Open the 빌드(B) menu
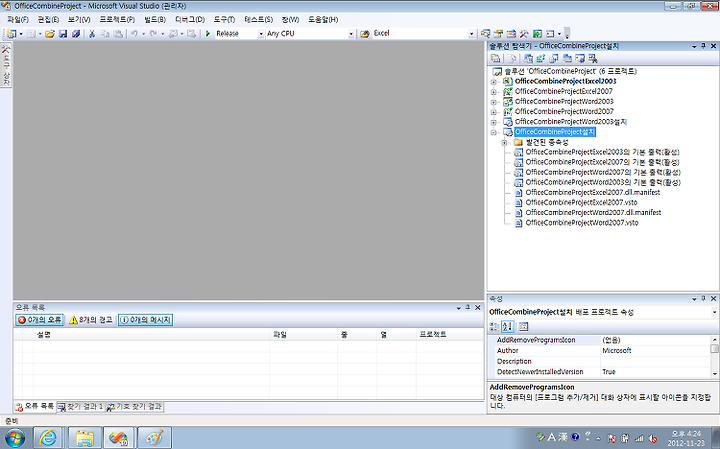Screen dimensions: 720x449 (x=155, y=19)
